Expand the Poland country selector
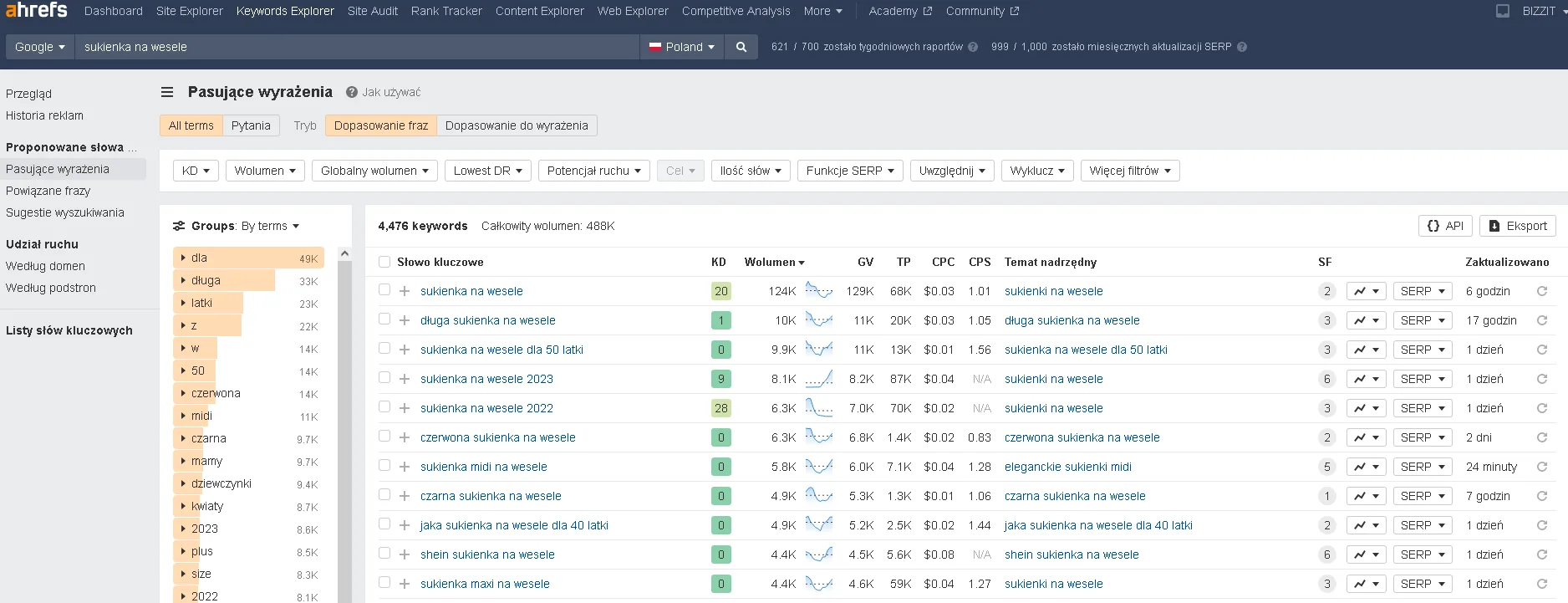The height and width of the screenshot is (603, 1568). pos(682,47)
